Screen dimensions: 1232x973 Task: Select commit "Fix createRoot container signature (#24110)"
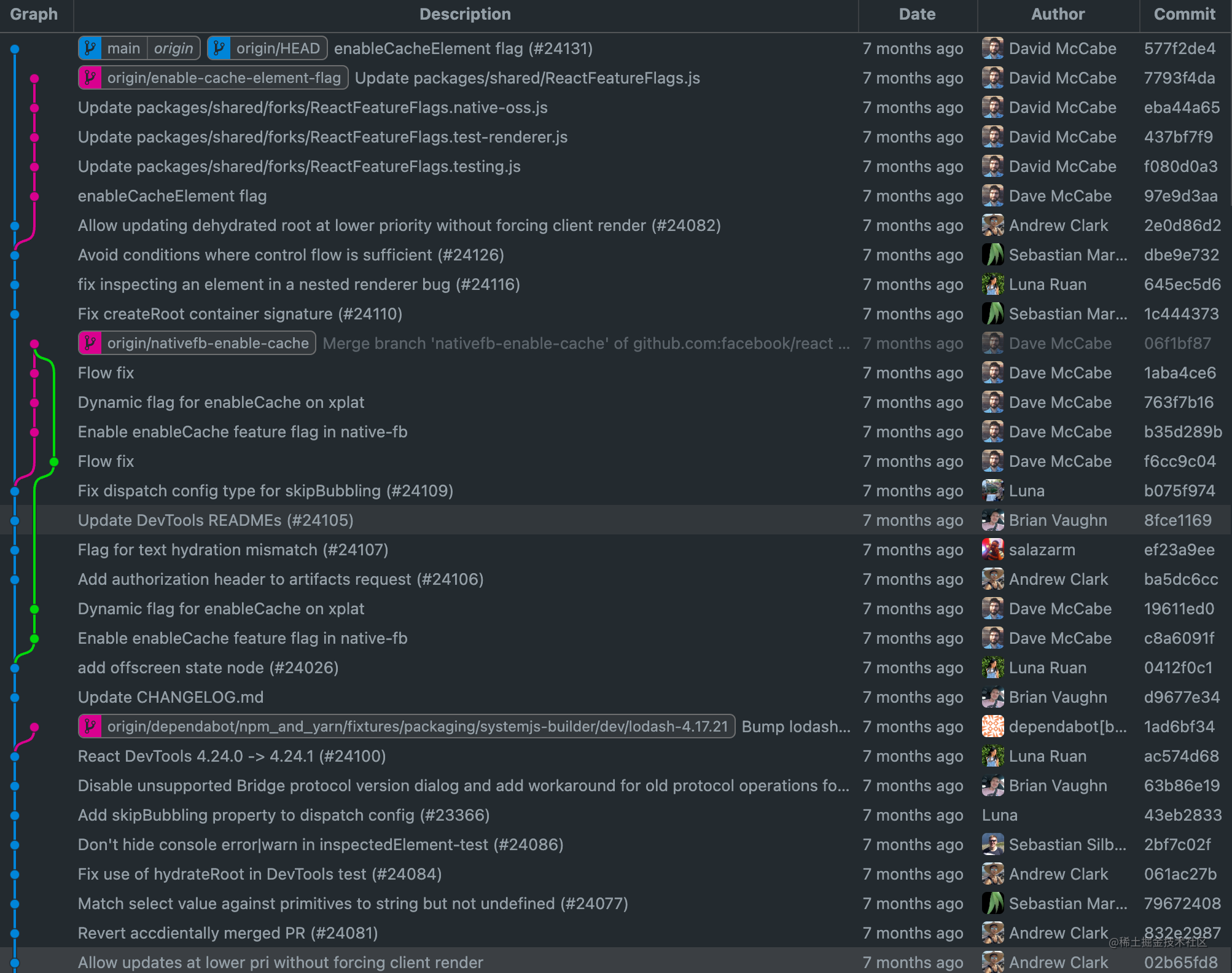coord(240,314)
